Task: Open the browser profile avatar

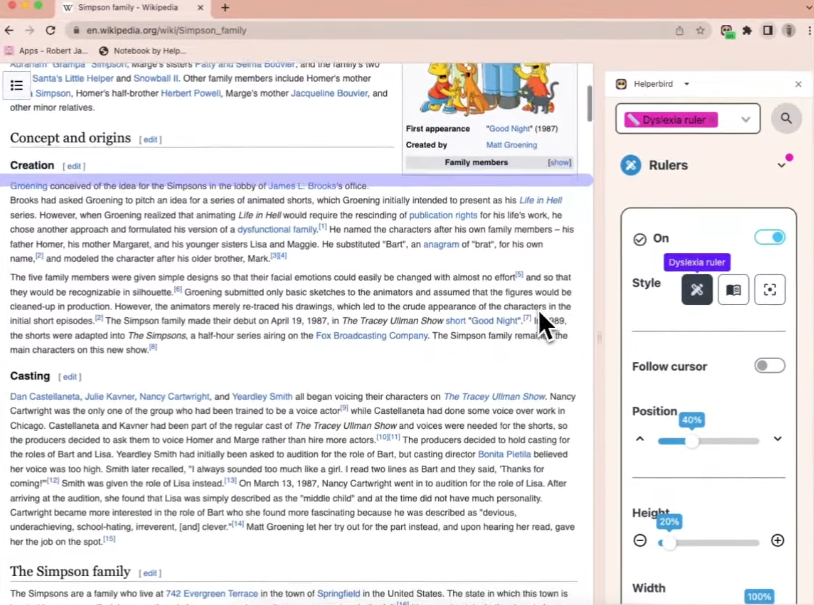Action: (x=789, y=30)
